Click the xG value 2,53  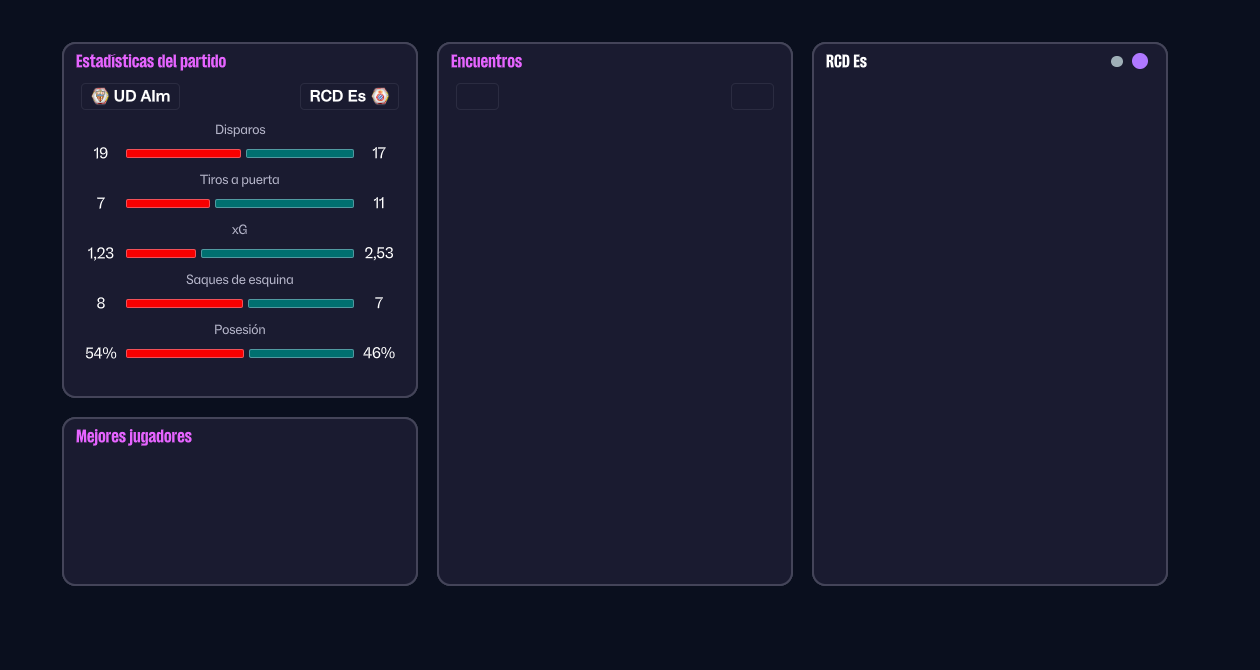coord(379,253)
